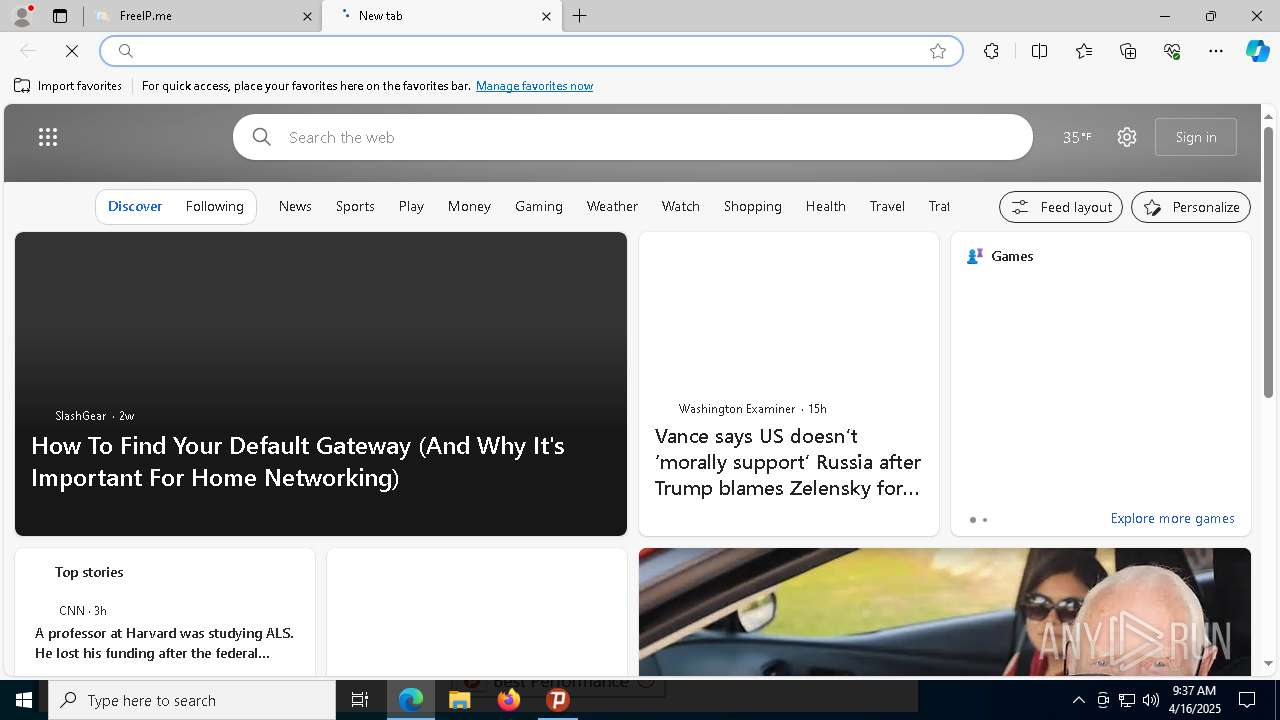Image resolution: width=1280 pixels, height=720 pixels.
Task: Click the Manage favorites now link
Action: (534, 86)
